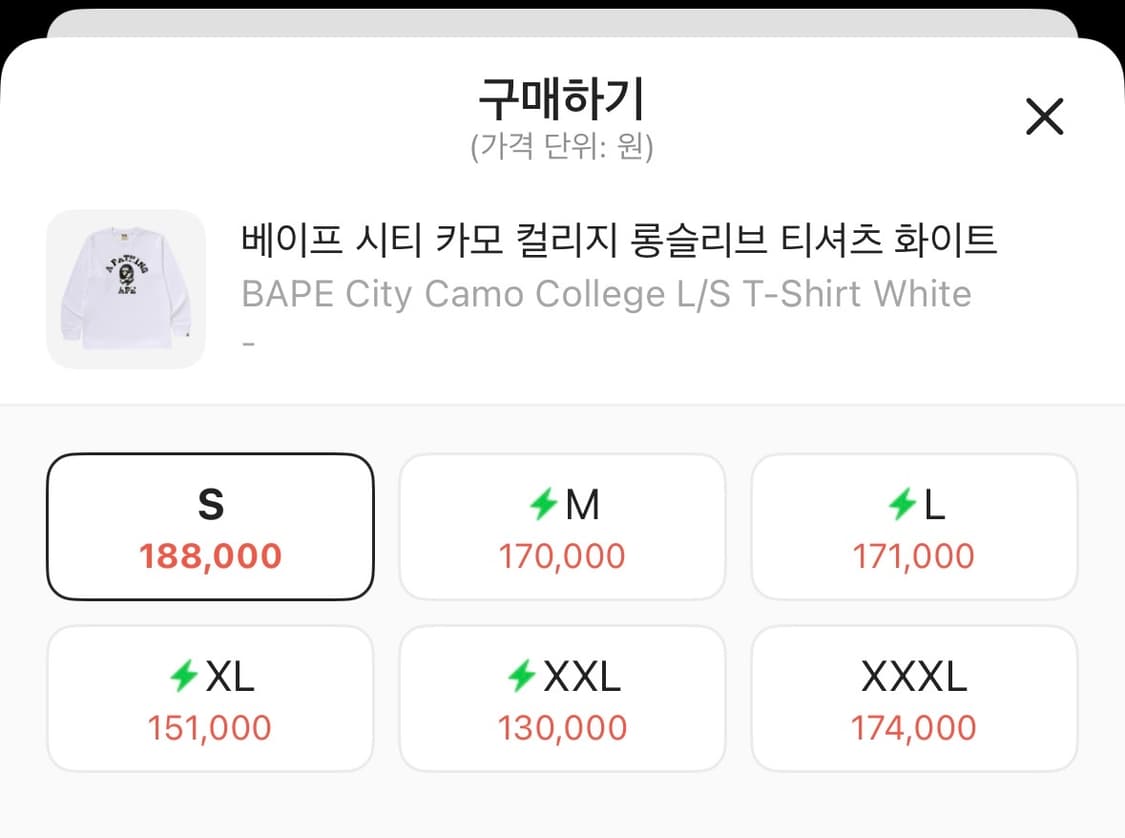The image size is (1125, 838).
Task: Click the English name BAPE City Camo College
Action: (x=605, y=293)
